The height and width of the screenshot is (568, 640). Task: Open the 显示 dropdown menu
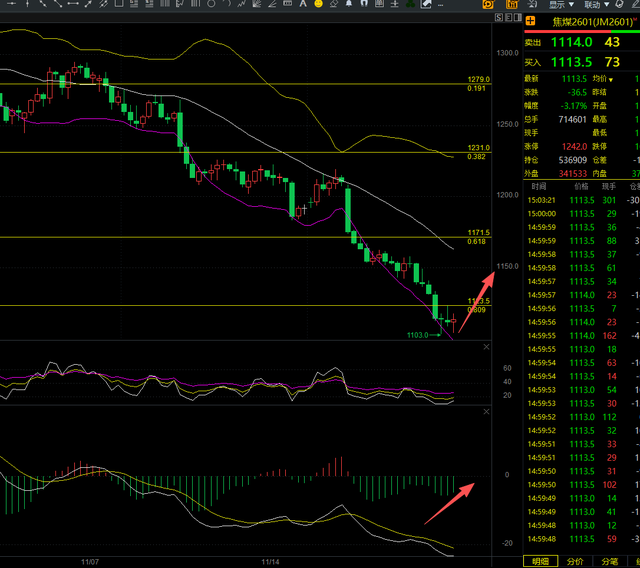(x=562, y=4)
